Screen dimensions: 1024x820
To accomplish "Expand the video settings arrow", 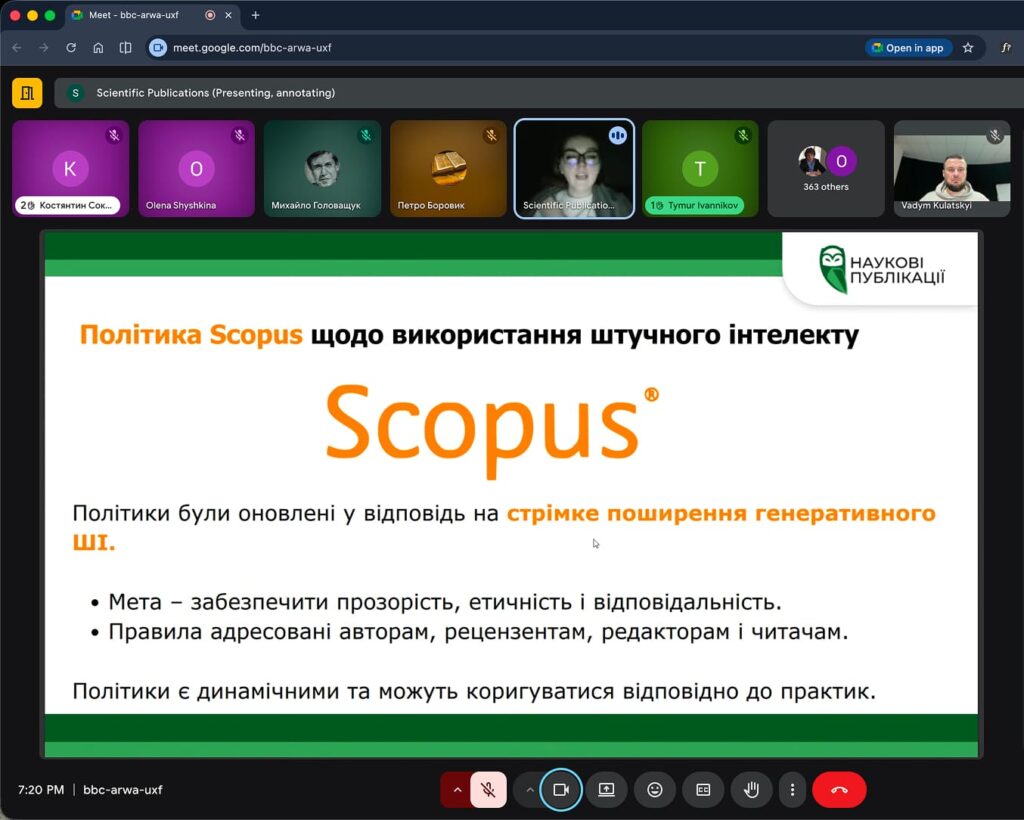I will [x=529, y=790].
